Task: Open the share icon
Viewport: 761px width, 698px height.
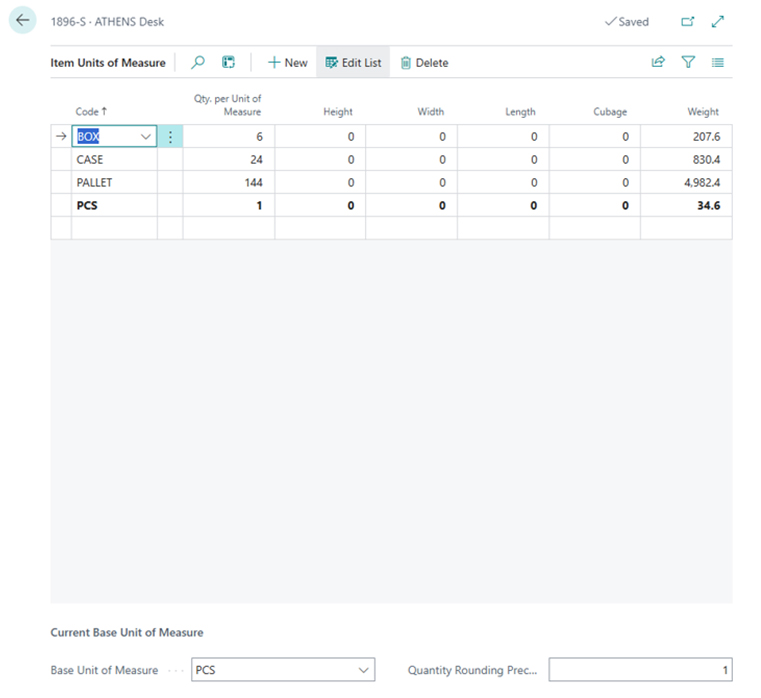Action: pyautogui.click(x=658, y=62)
